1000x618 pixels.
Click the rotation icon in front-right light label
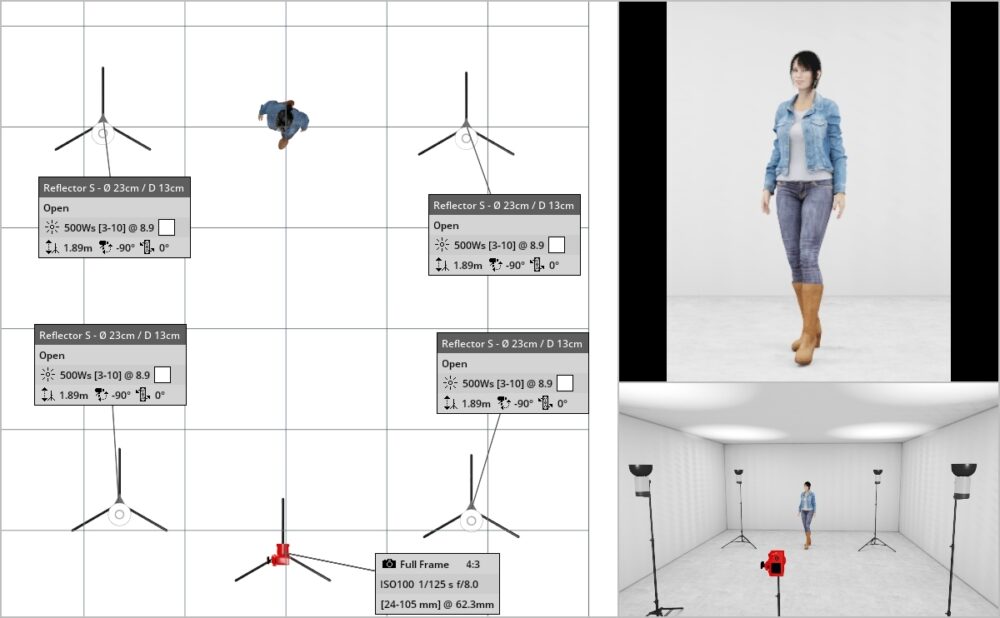pyautogui.click(x=547, y=404)
